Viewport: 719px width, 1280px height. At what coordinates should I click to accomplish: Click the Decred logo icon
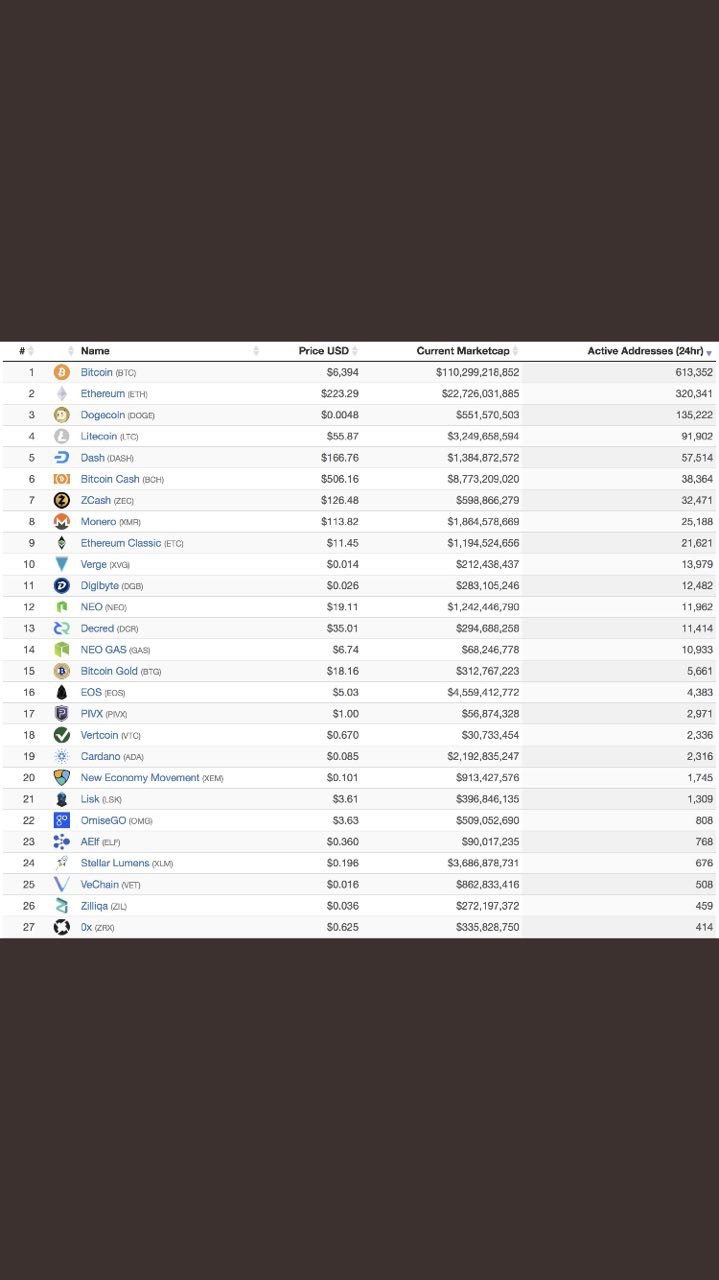pyautogui.click(x=61, y=628)
